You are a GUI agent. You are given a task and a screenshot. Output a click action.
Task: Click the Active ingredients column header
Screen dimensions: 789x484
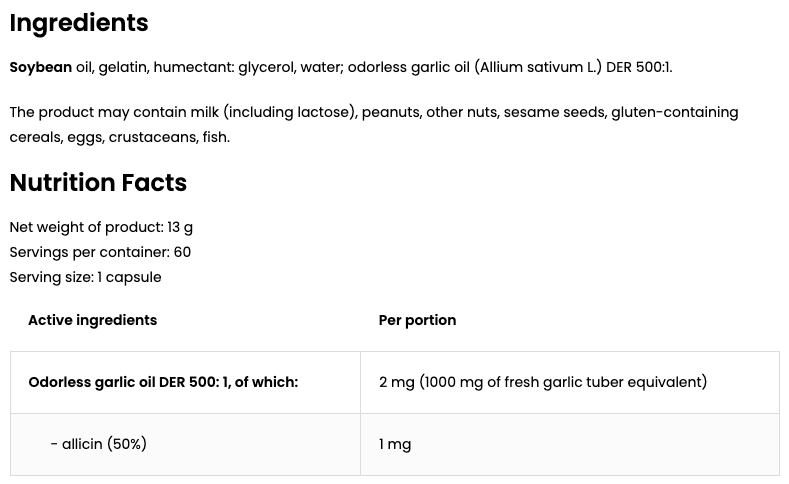tap(92, 320)
